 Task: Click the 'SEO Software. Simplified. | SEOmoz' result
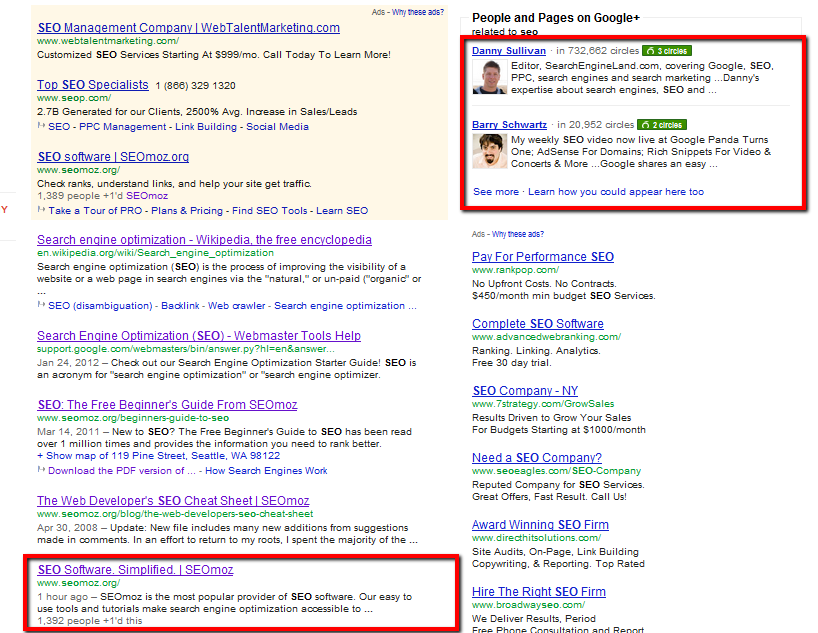pos(136,569)
